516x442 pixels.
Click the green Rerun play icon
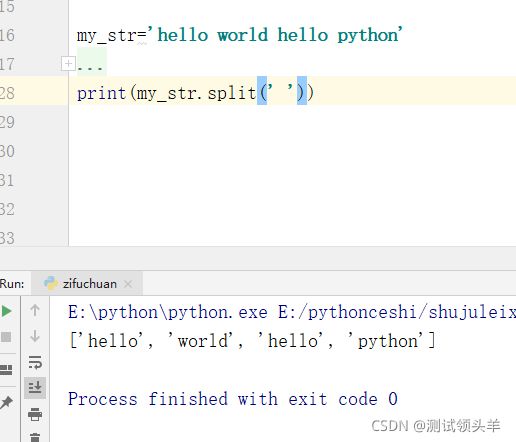(x=6, y=311)
